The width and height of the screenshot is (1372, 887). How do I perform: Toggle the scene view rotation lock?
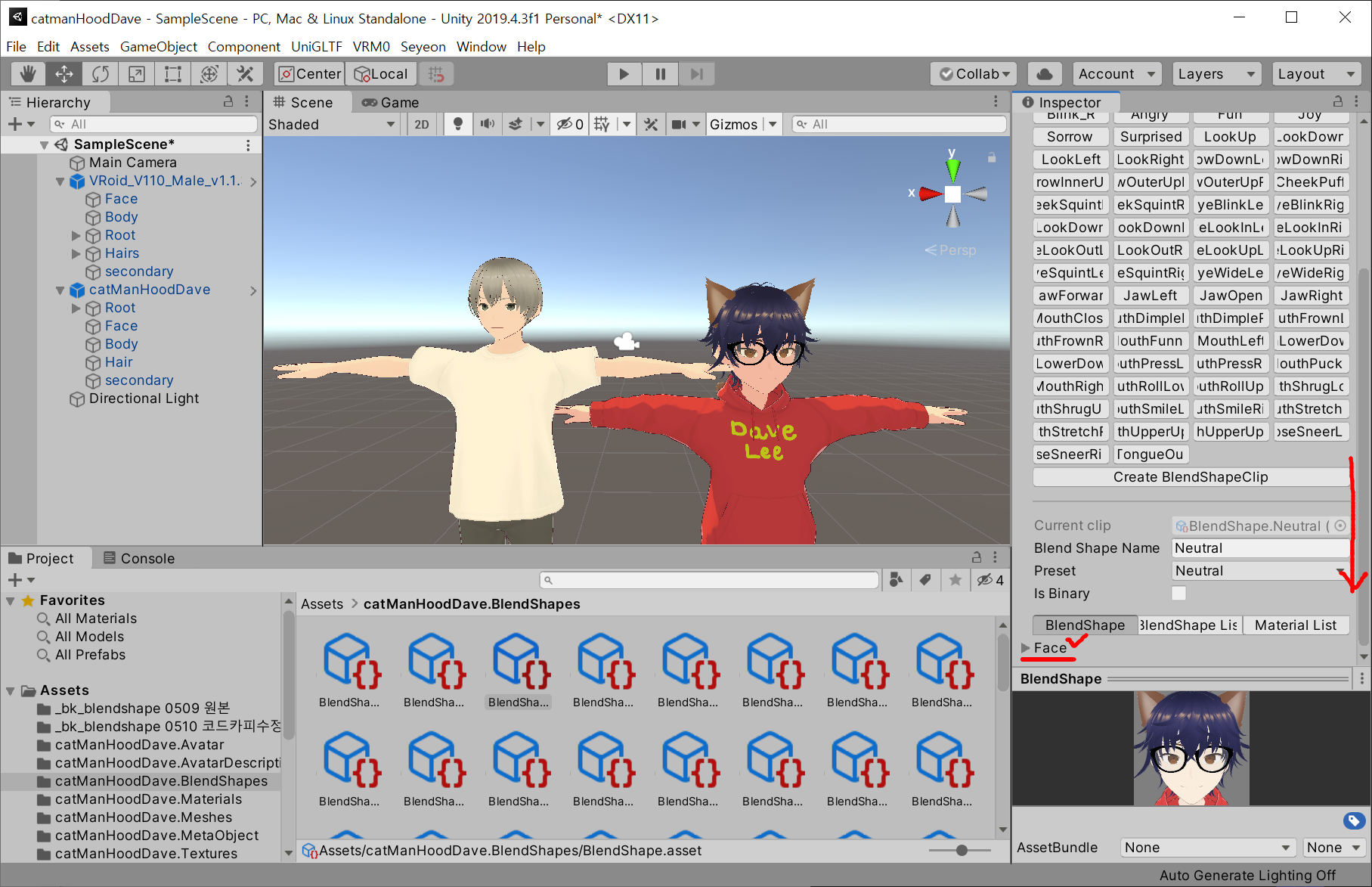(992, 157)
